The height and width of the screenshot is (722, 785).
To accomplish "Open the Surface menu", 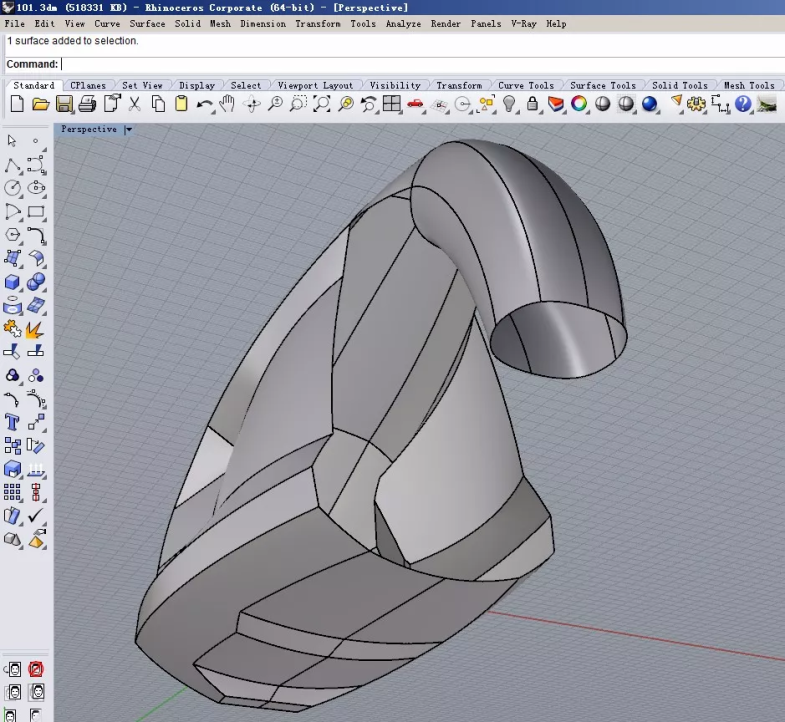I will tap(147, 23).
